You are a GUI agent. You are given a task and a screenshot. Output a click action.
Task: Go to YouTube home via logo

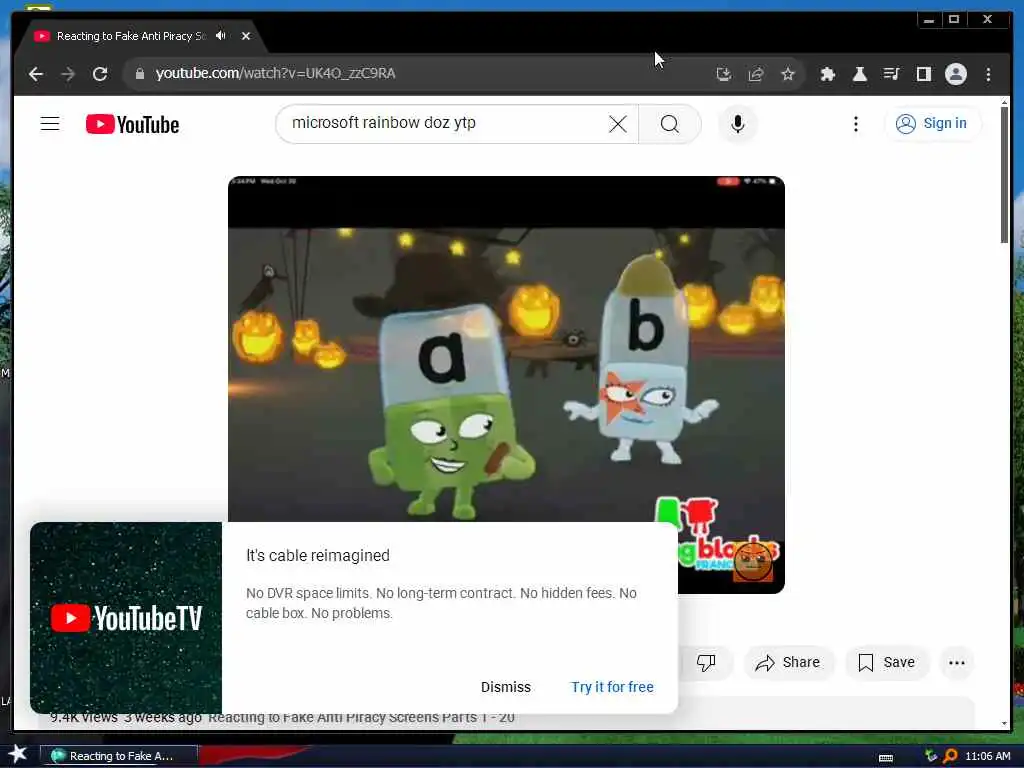133,124
